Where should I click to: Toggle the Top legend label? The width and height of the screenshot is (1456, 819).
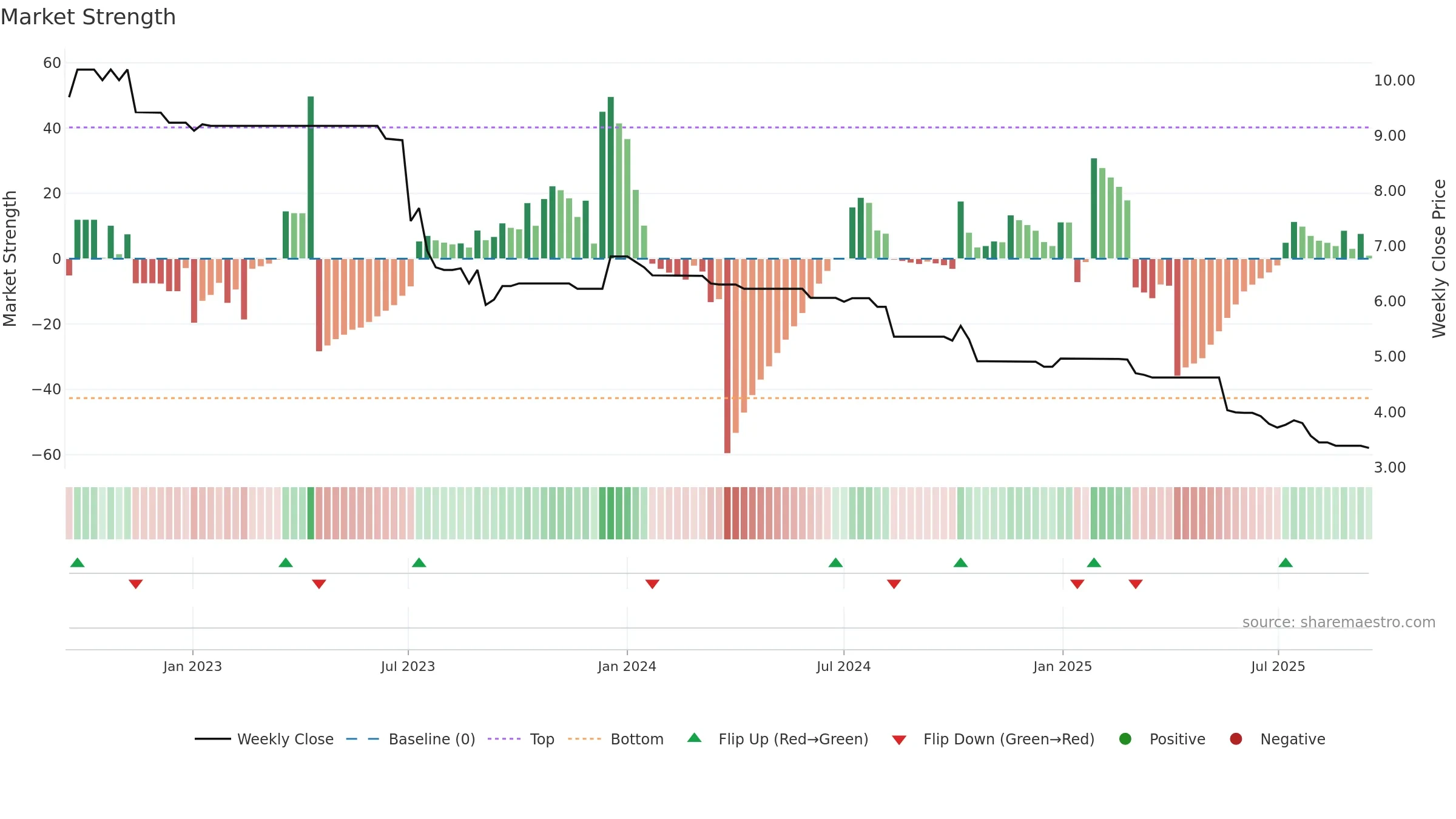click(542, 740)
